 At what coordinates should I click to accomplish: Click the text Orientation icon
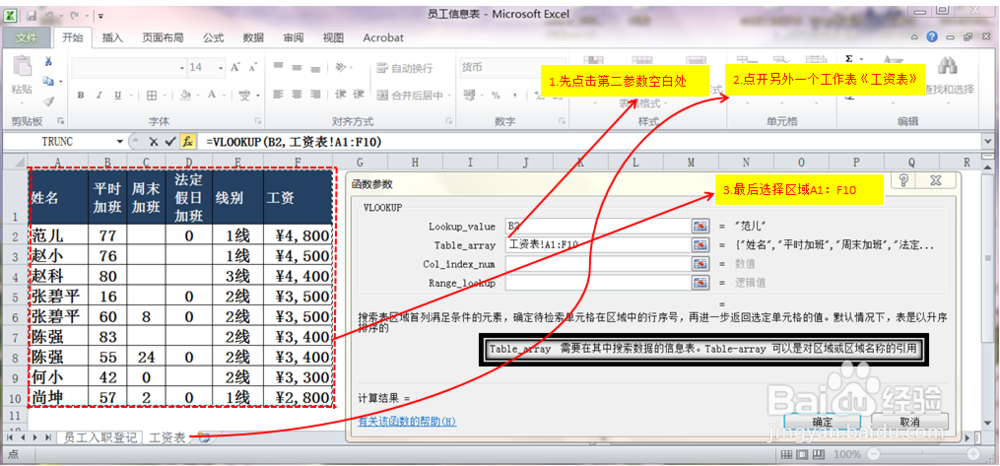pyautogui.click(x=341, y=67)
